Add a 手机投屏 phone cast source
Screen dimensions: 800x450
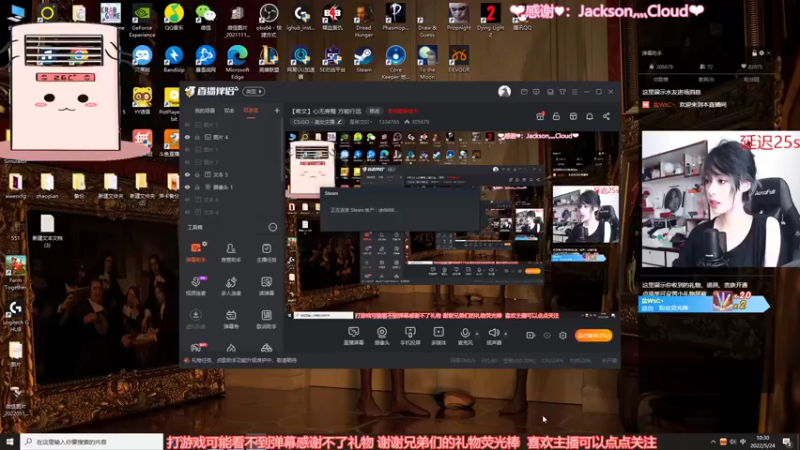click(x=410, y=336)
